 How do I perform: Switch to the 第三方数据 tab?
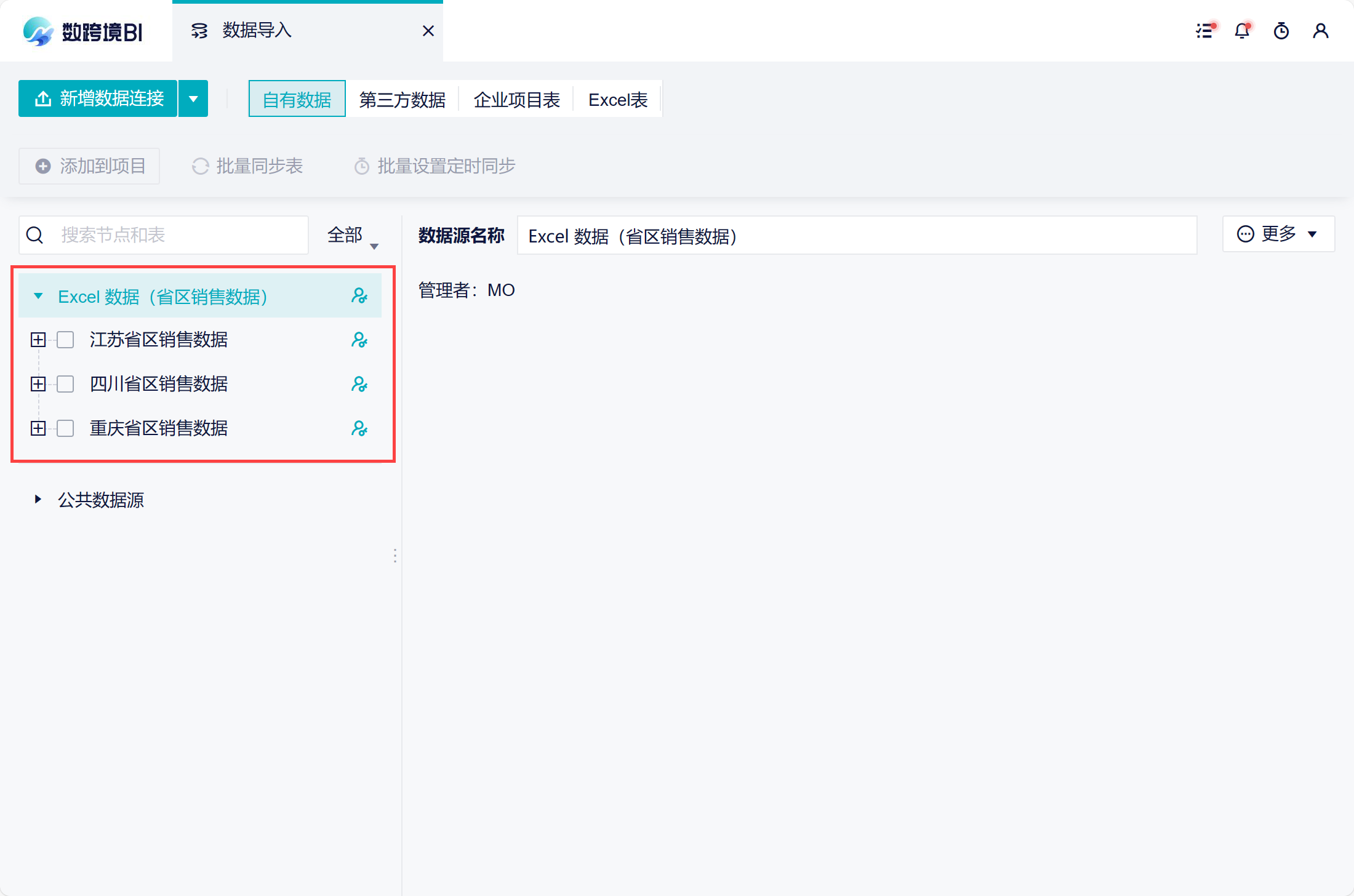[x=402, y=99]
